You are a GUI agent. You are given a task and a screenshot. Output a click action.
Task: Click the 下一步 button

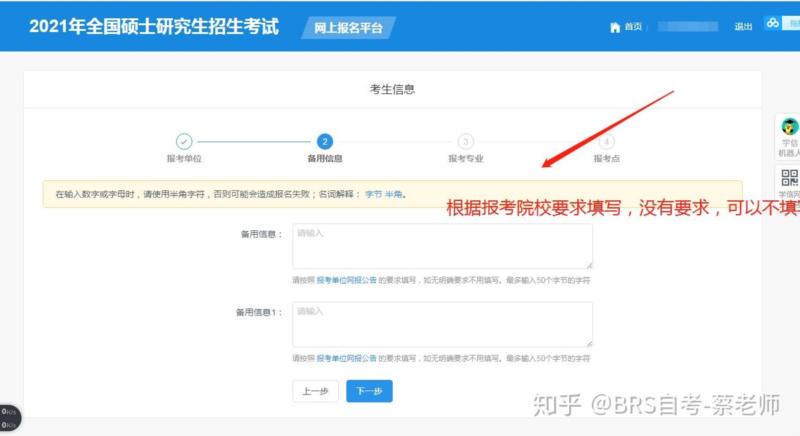(x=369, y=391)
